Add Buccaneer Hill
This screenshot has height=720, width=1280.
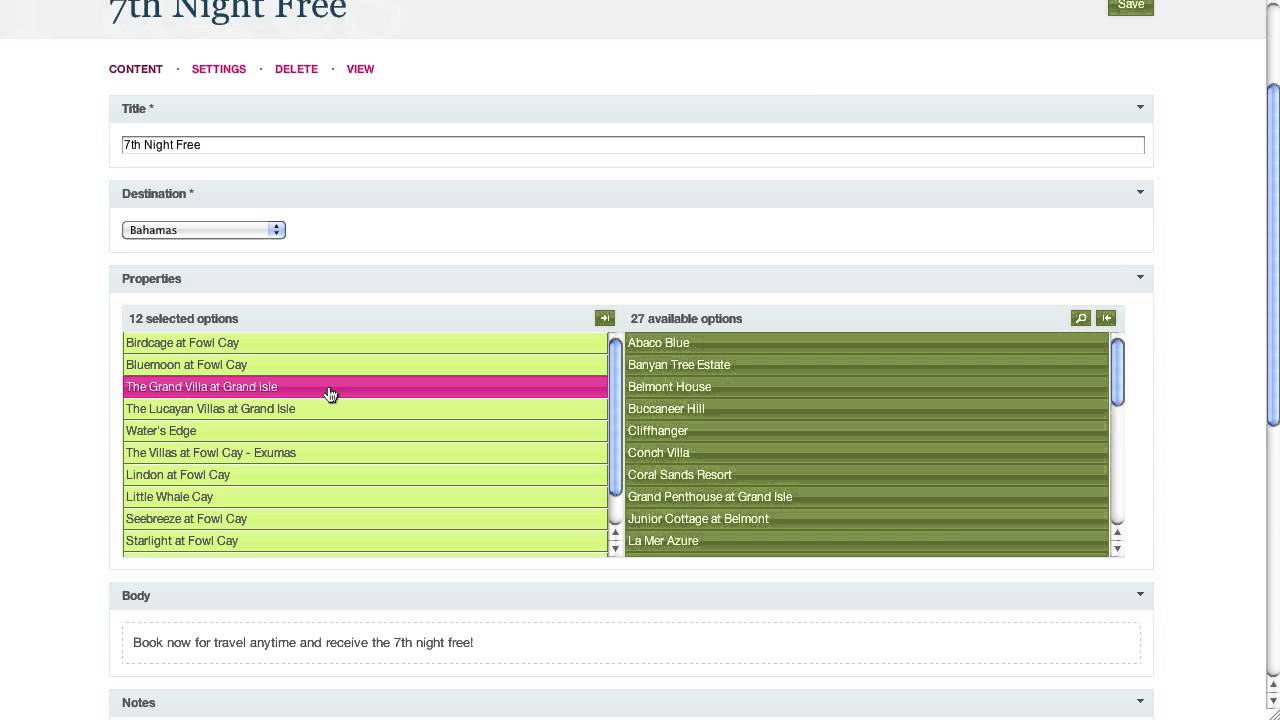867,409
